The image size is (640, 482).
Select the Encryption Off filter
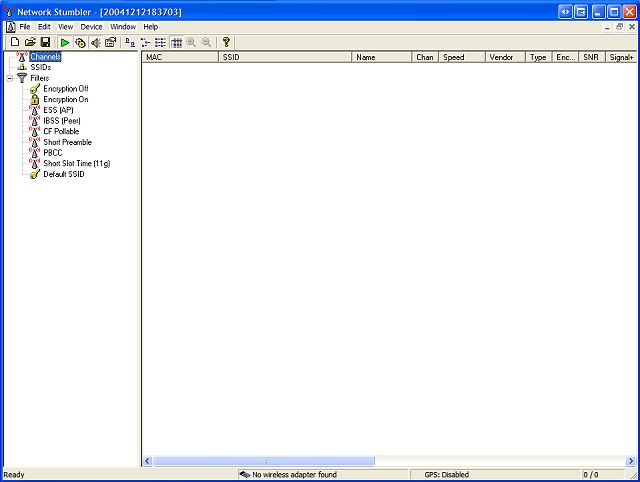(66, 89)
